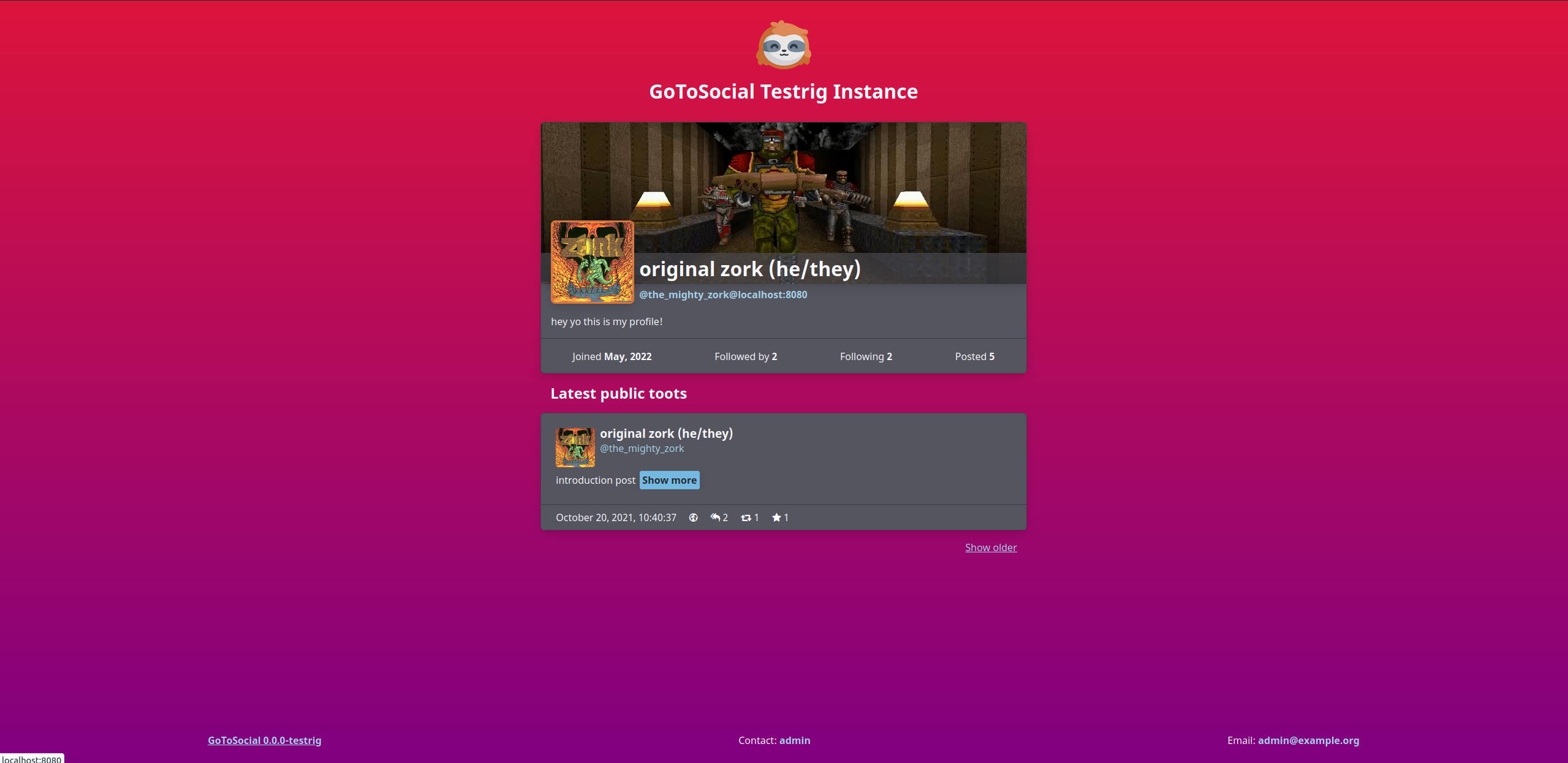
Task: Toggle the introduction post content visibility
Action: click(x=669, y=480)
